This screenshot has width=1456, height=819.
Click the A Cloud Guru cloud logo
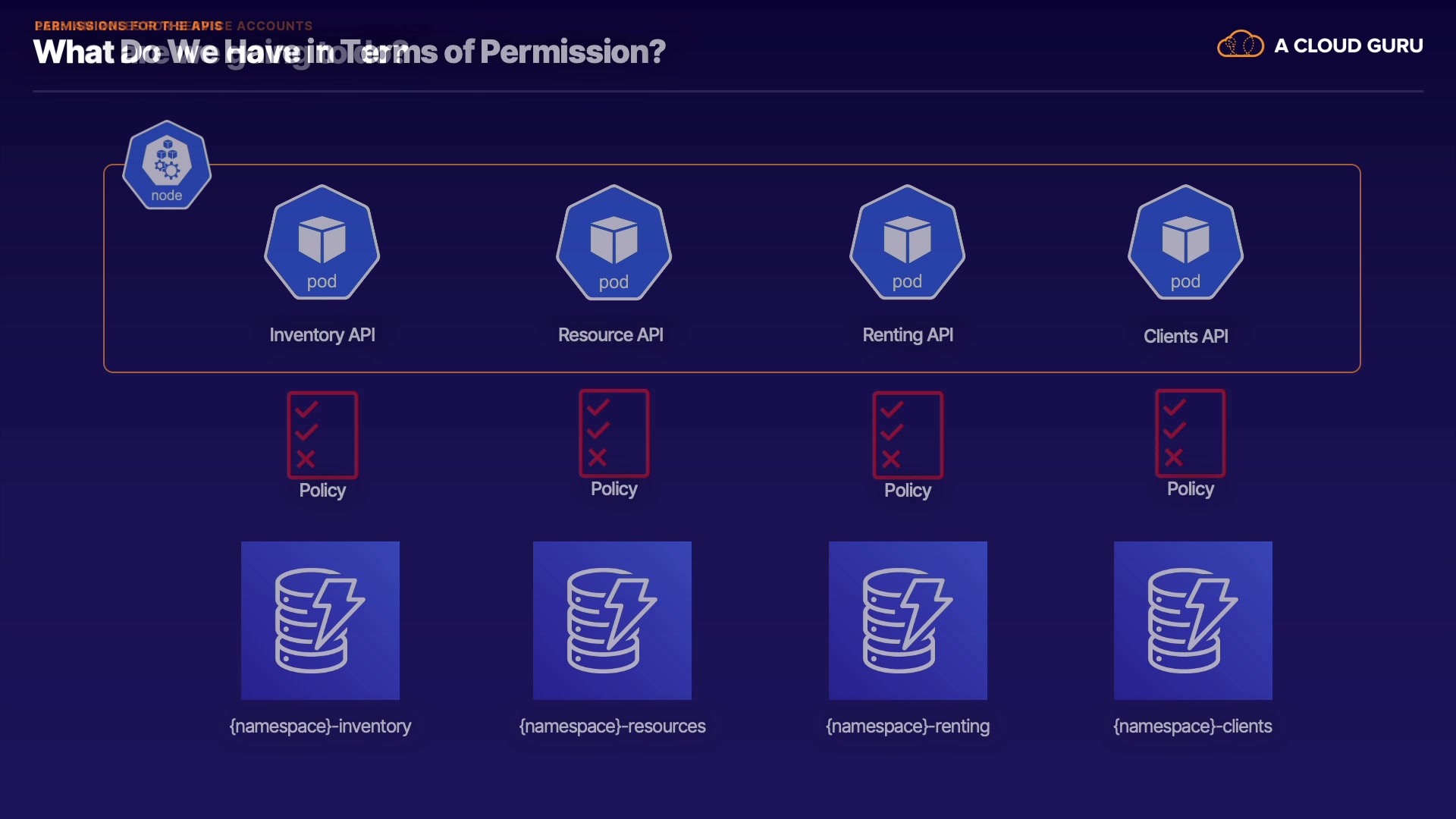point(1240,45)
